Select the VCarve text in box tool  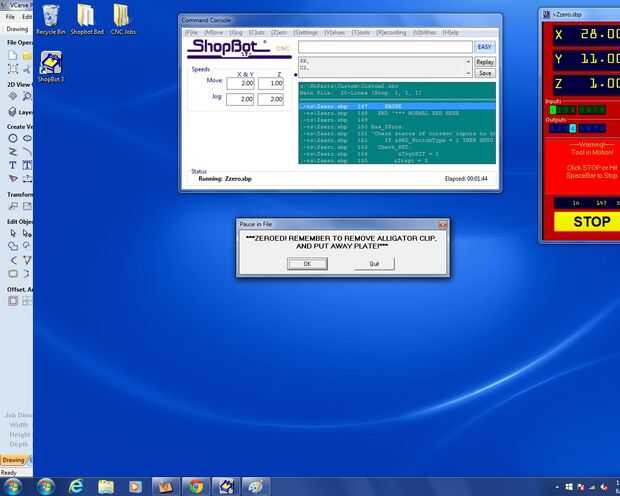[x=27, y=165]
